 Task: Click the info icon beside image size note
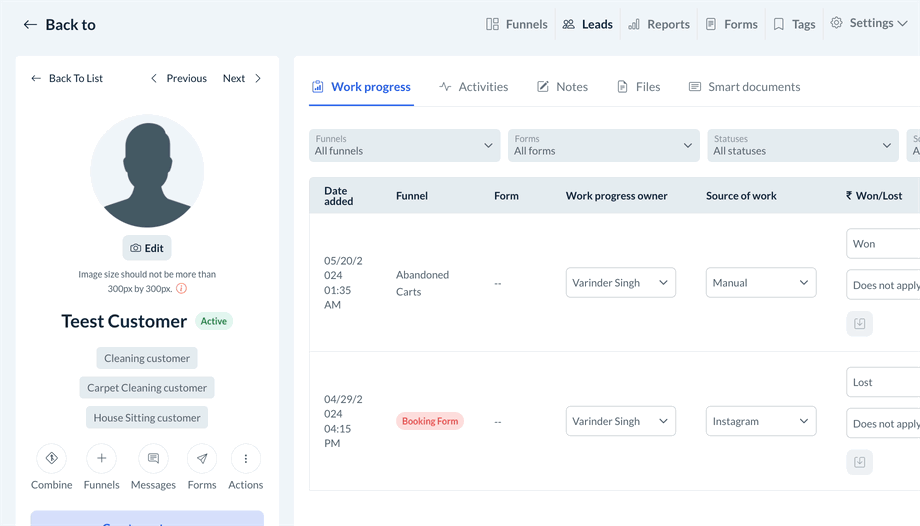pyautogui.click(x=181, y=288)
